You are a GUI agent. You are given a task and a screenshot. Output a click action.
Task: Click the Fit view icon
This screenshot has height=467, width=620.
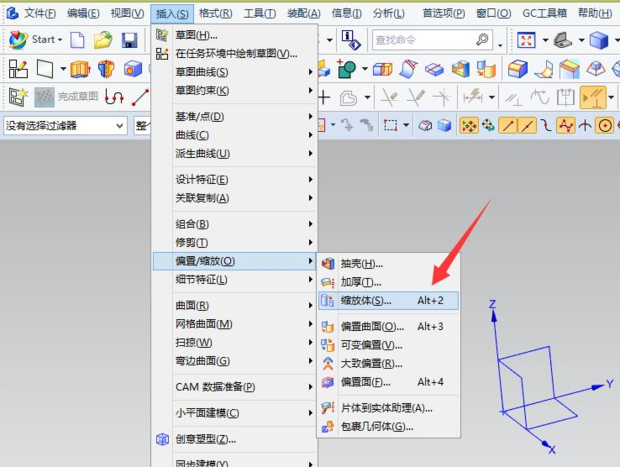pyautogui.click(x=526, y=40)
